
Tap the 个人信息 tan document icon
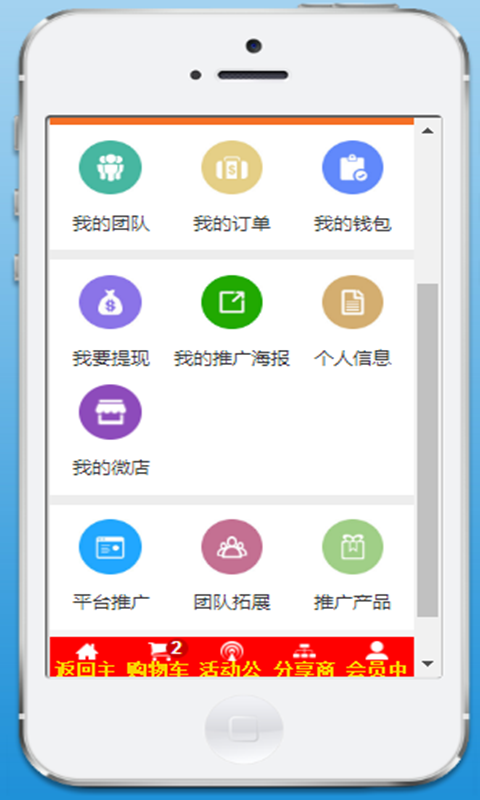point(352,302)
